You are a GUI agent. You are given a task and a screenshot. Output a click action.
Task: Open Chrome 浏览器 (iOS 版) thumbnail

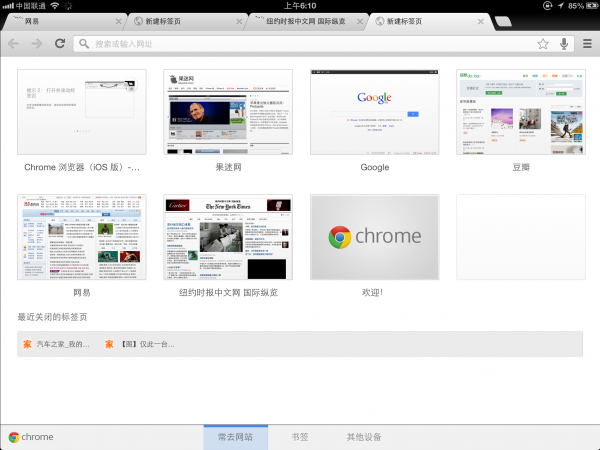point(82,112)
